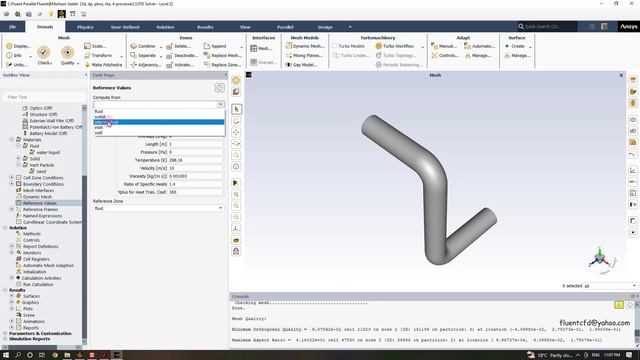Click the Velocity reference value field
The height and width of the screenshot is (360, 640).
coord(196,168)
